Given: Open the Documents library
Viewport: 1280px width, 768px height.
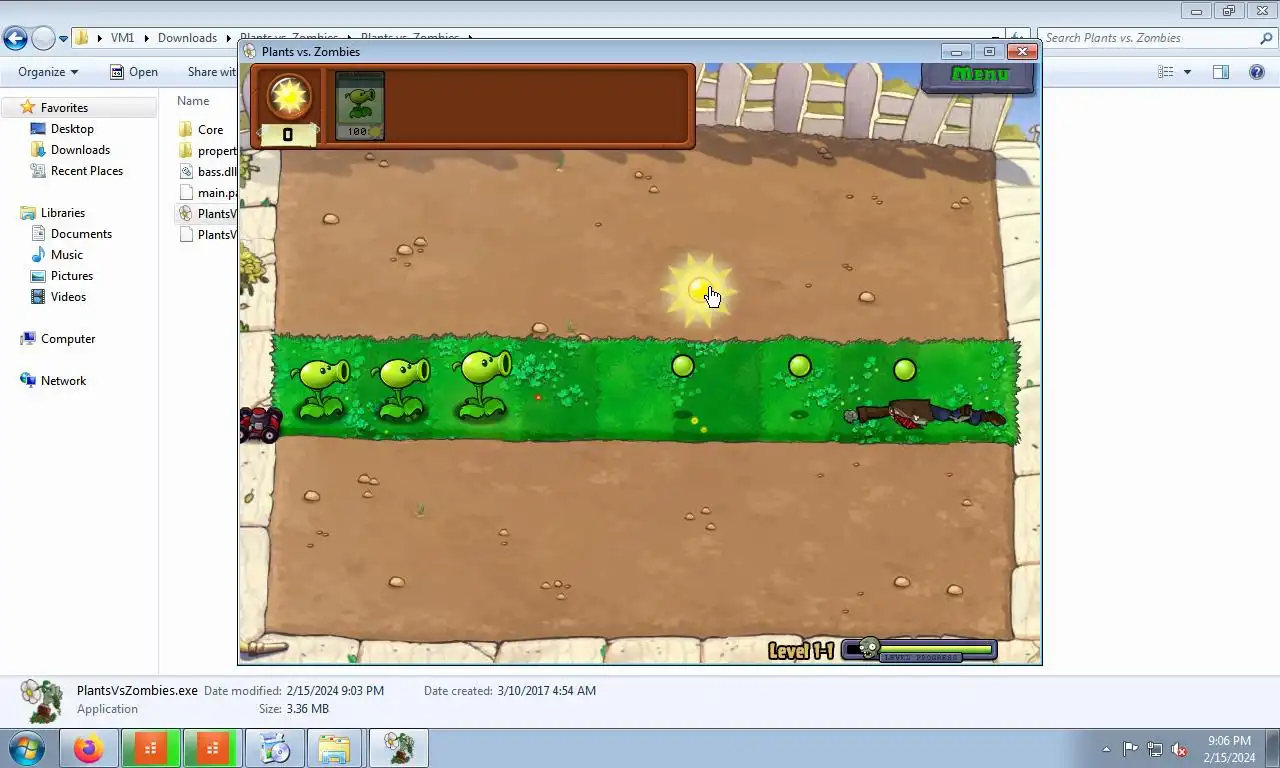Looking at the screenshot, I should [x=81, y=234].
